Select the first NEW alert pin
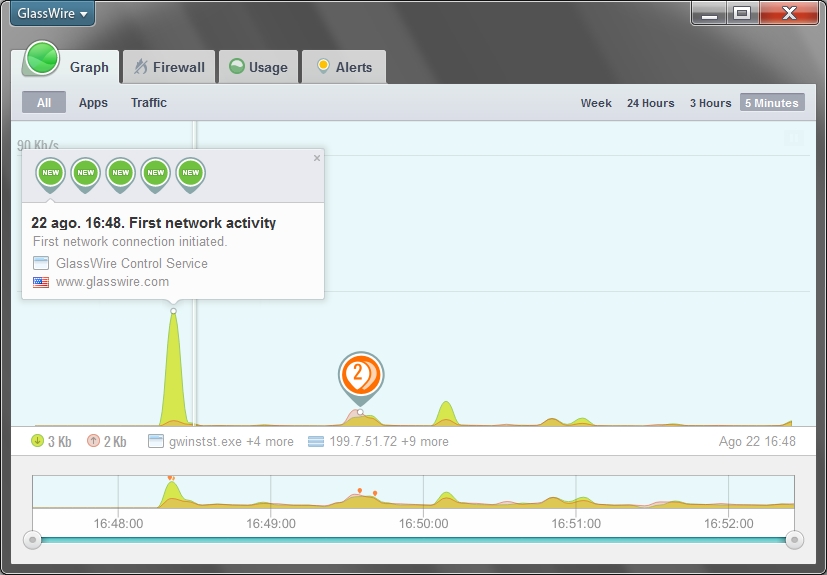Viewport: 827px width, 575px height. pyautogui.click(x=51, y=175)
